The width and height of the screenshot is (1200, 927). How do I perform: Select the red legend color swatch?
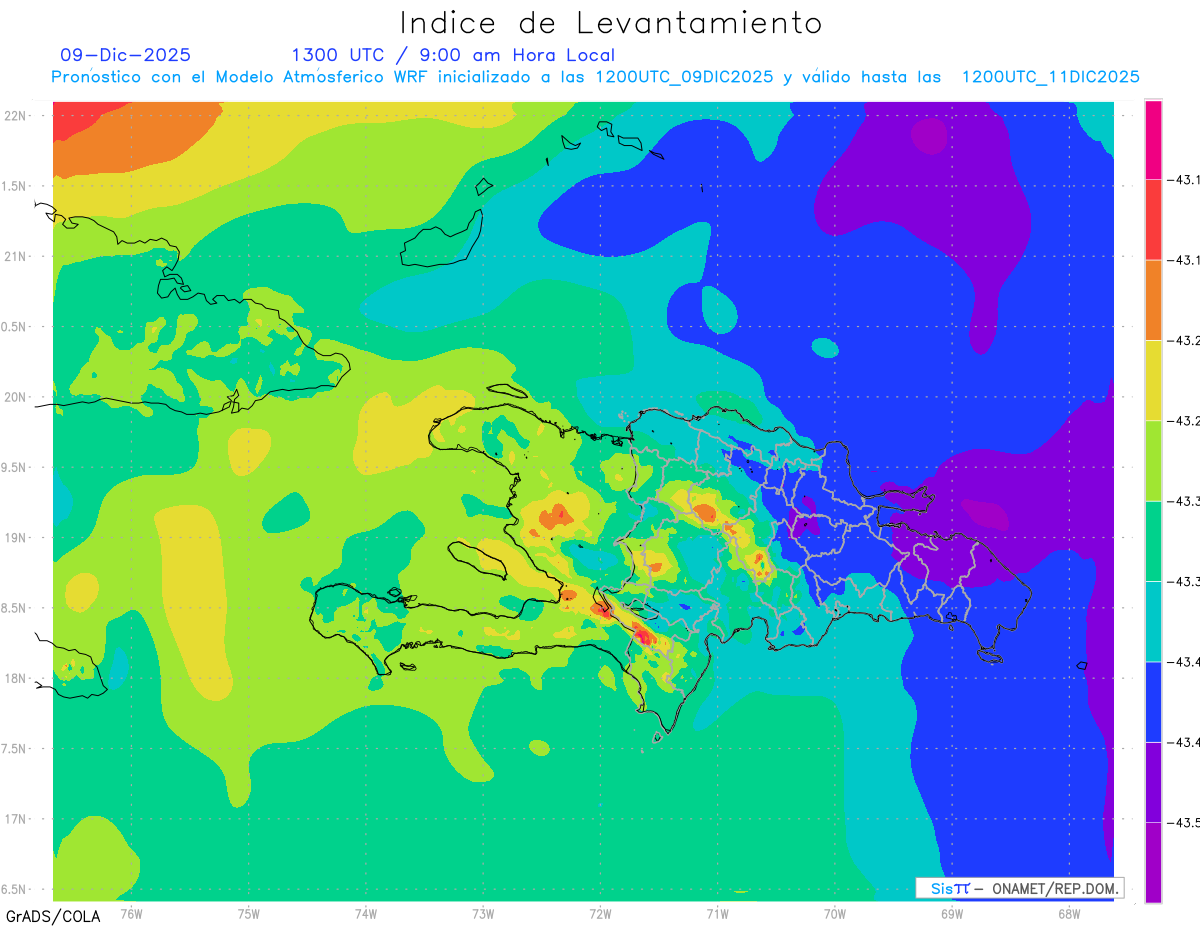pyautogui.click(x=1153, y=220)
